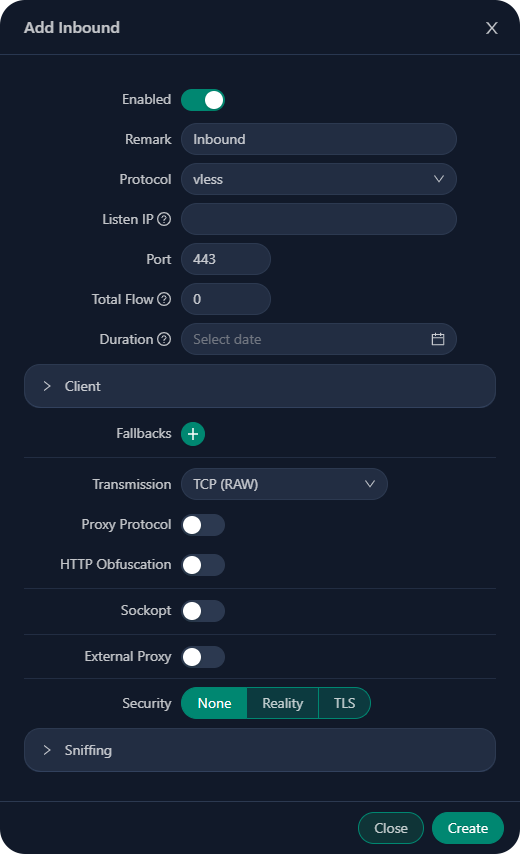This screenshot has height=854, width=520.
Task: Select the TLS security option
Action: pos(344,703)
